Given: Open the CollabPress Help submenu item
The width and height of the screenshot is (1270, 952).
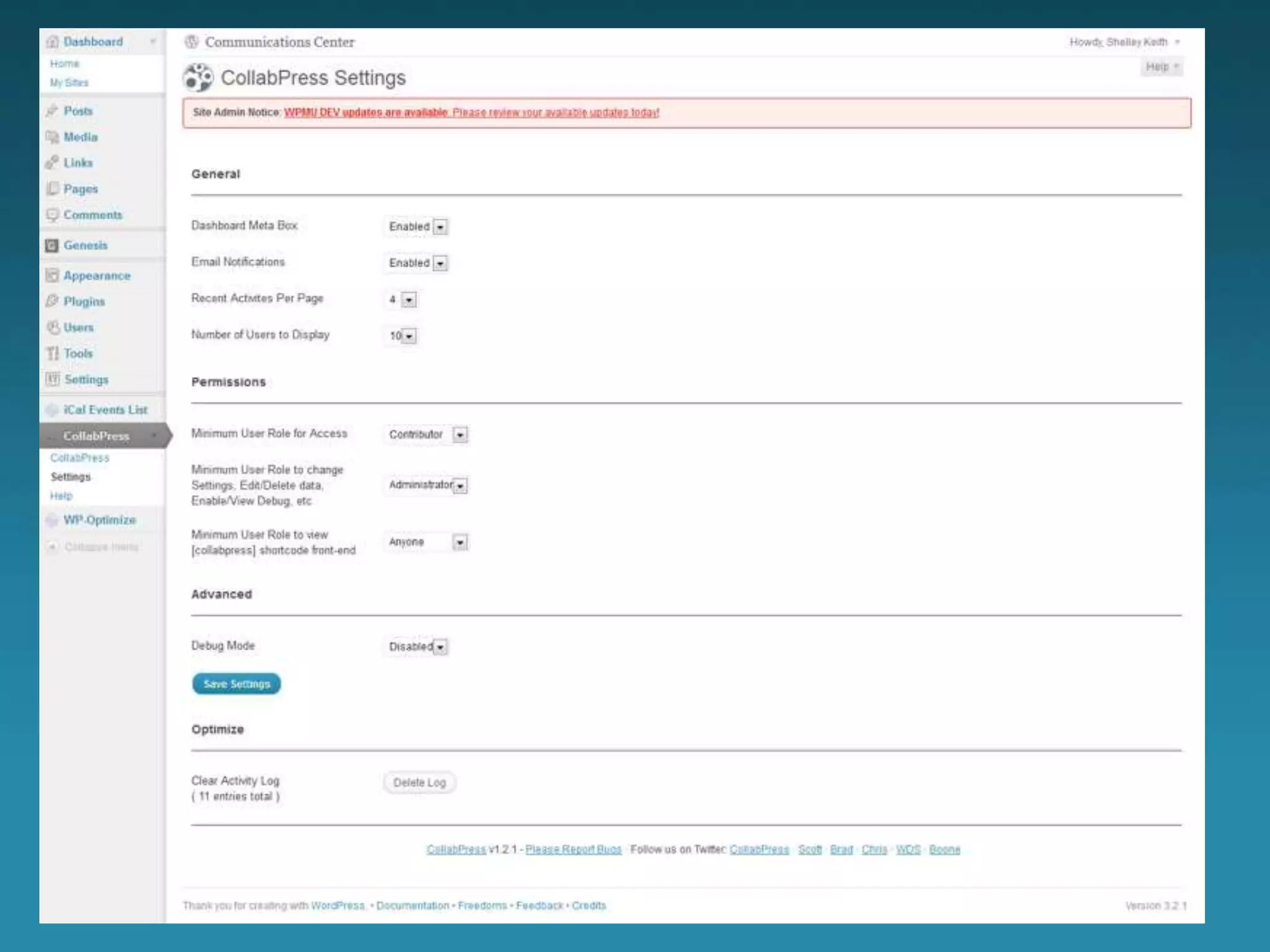Looking at the screenshot, I should (x=61, y=496).
